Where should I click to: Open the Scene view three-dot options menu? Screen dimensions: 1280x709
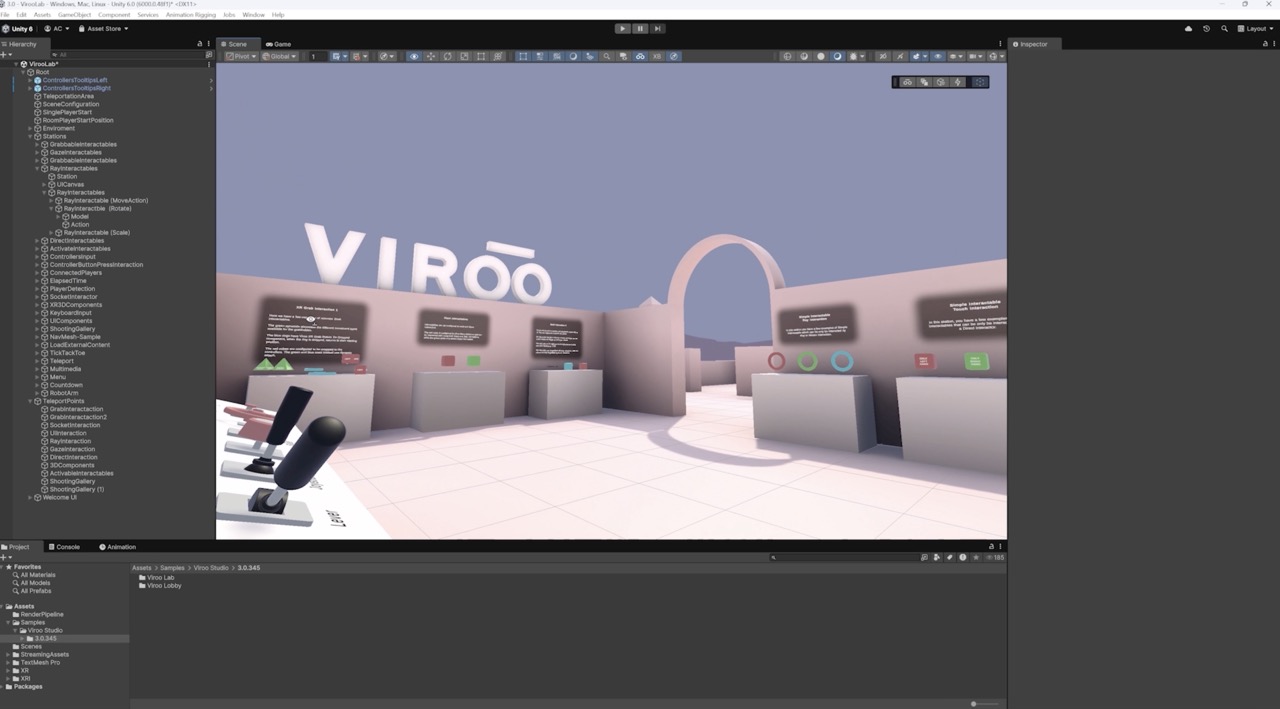click(1000, 44)
